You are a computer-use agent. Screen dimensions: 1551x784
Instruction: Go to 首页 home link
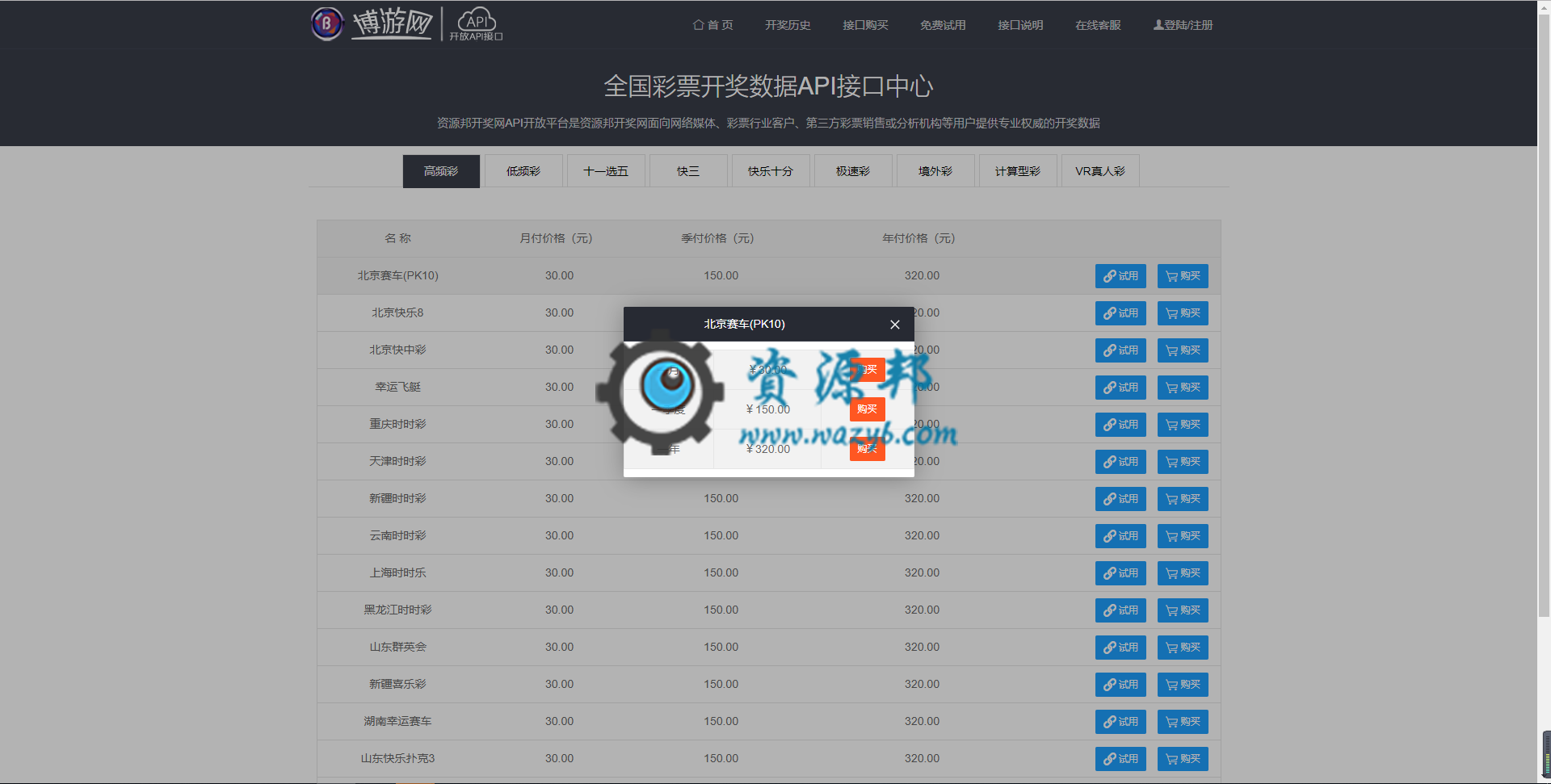[713, 25]
